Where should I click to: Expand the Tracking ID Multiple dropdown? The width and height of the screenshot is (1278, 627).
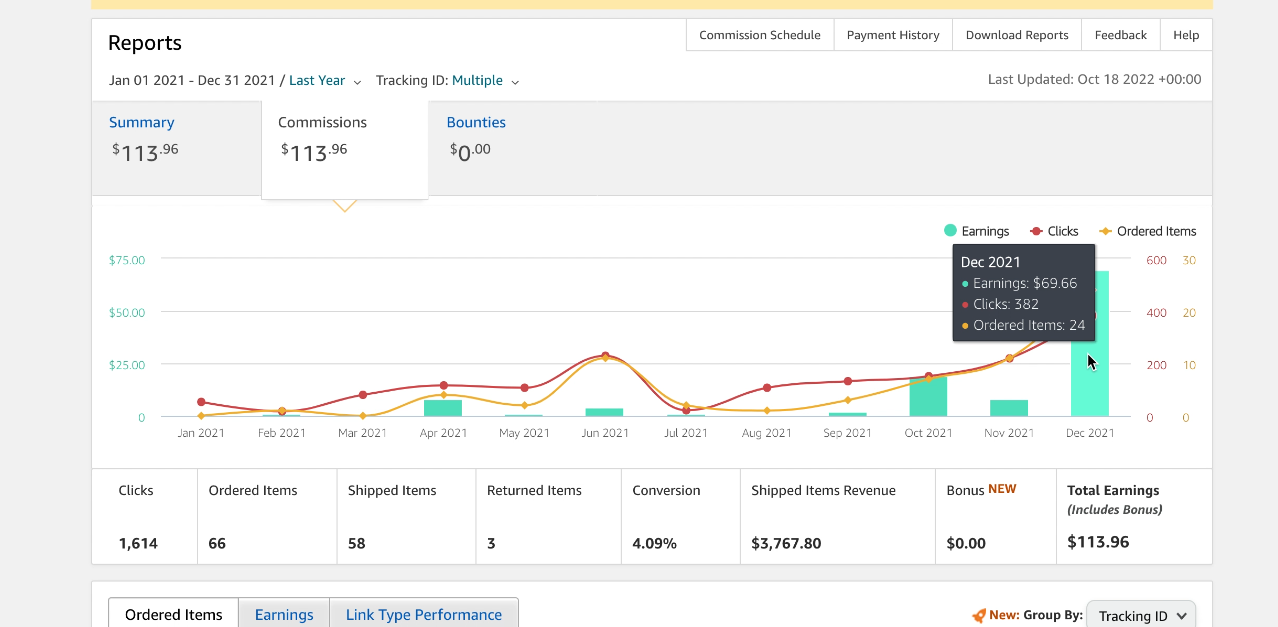coord(485,80)
